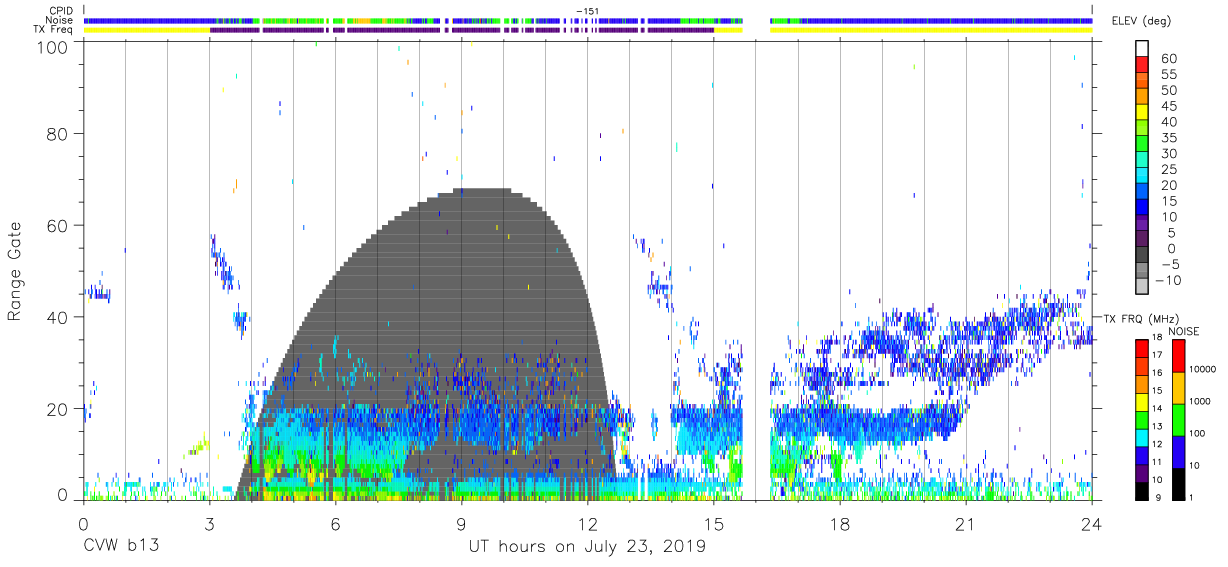Pick the red segment of ELEV colorbar
Image resolution: width=1228 pixels, height=567 pixels.
(x=1142, y=66)
